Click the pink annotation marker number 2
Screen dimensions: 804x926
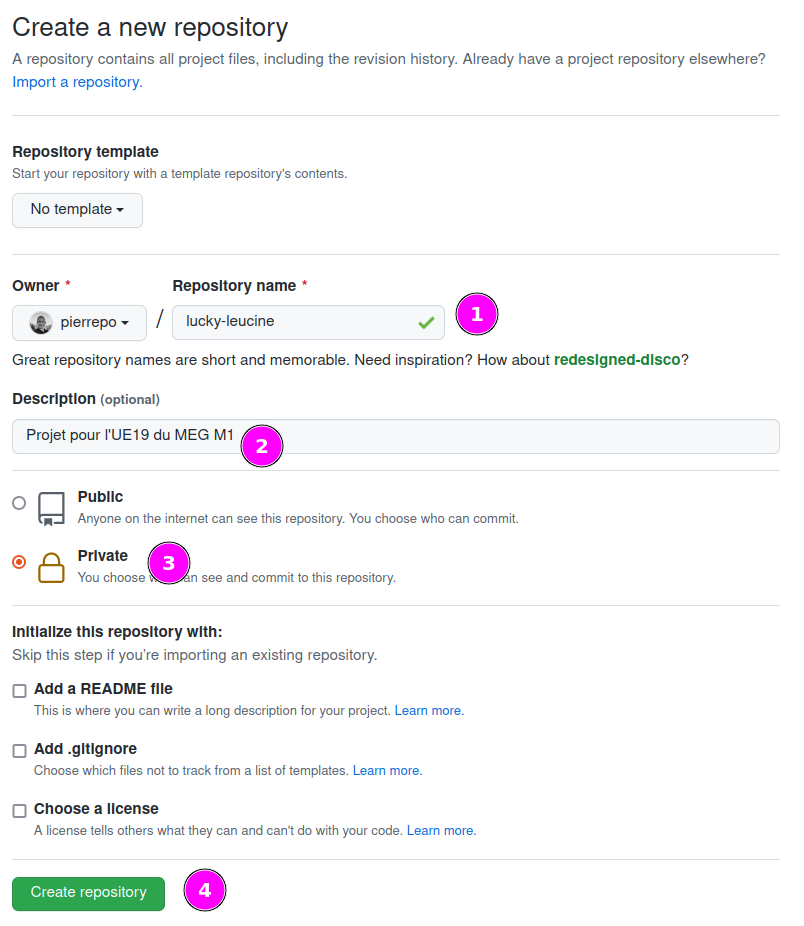(262, 446)
